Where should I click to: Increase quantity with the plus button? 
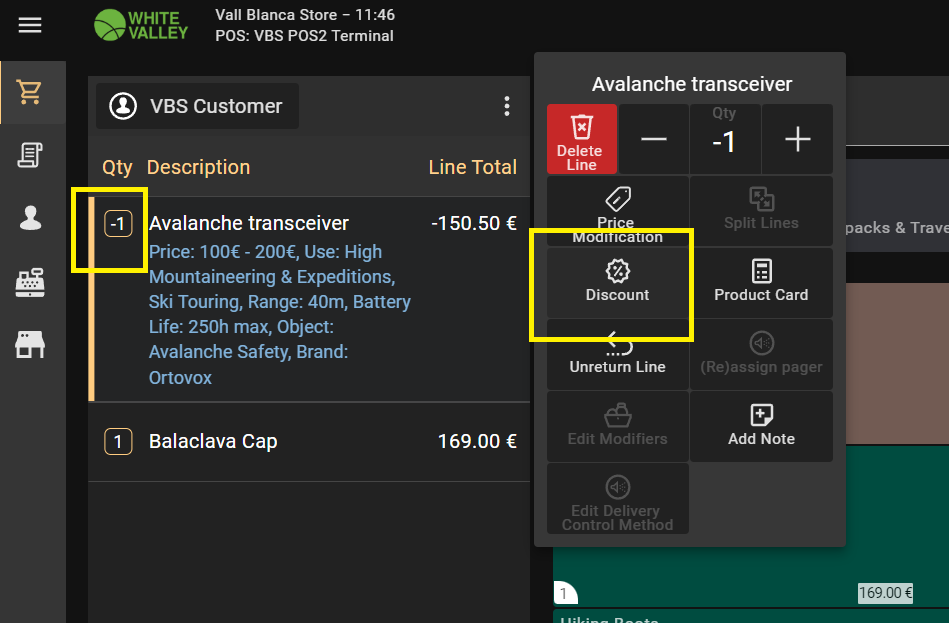coord(797,140)
